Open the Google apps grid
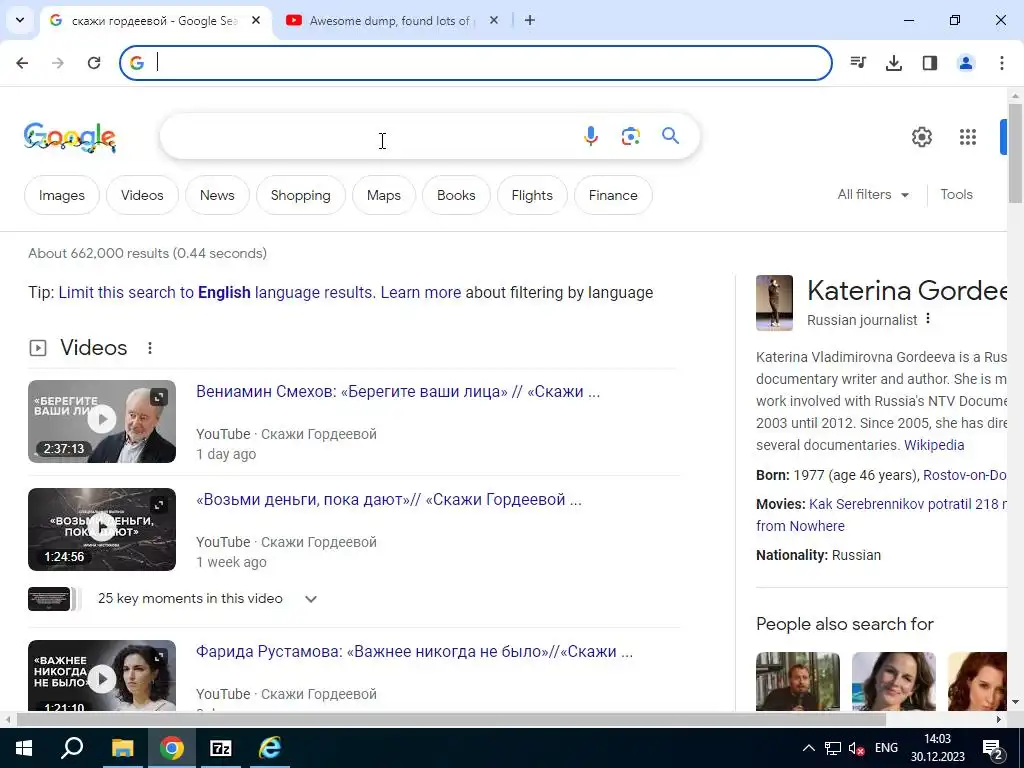Screen dimensions: 1024x768 pos(968,137)
